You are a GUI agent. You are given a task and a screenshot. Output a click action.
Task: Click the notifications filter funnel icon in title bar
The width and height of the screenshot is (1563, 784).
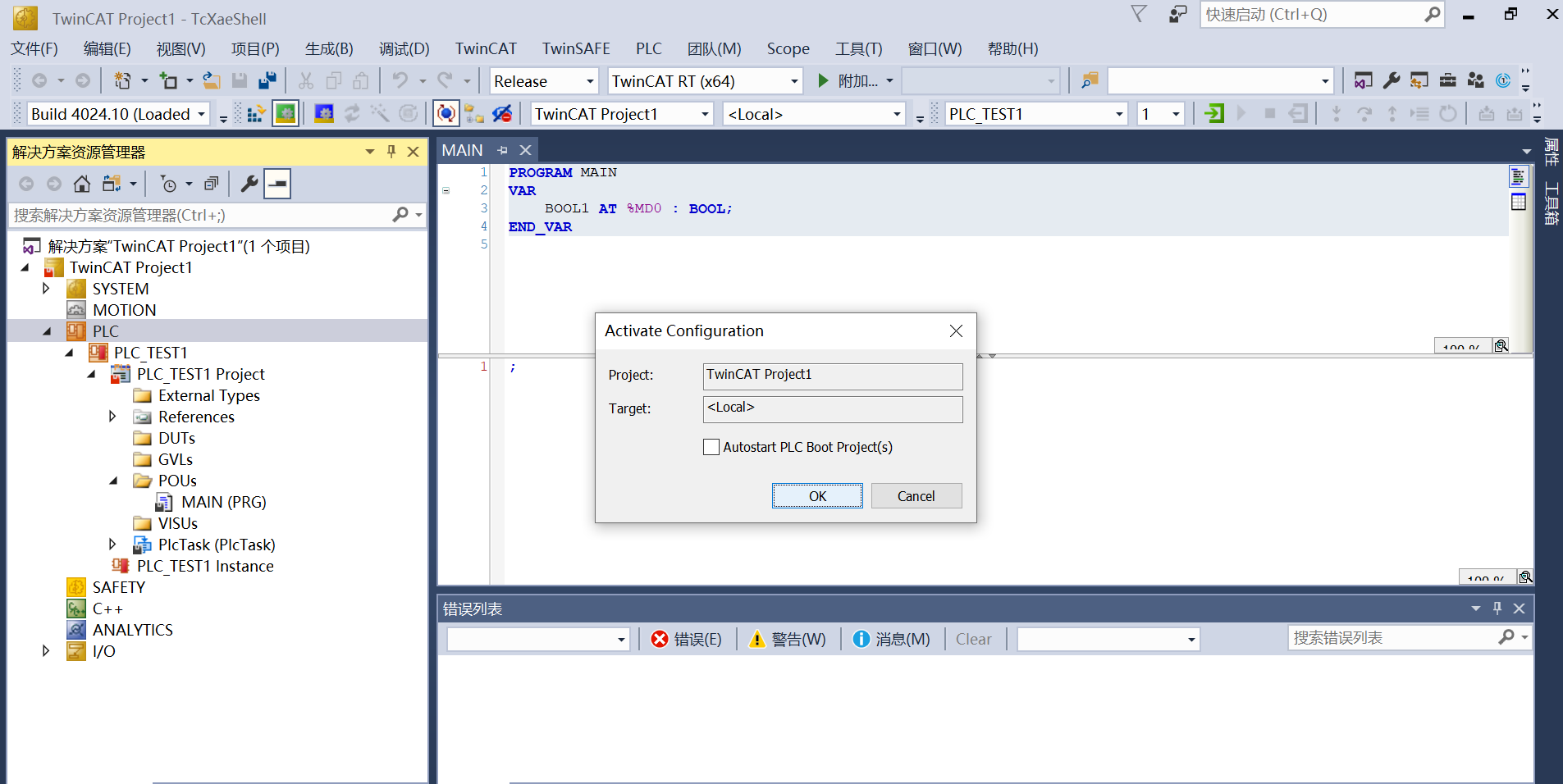click(x=1139, y=14)
